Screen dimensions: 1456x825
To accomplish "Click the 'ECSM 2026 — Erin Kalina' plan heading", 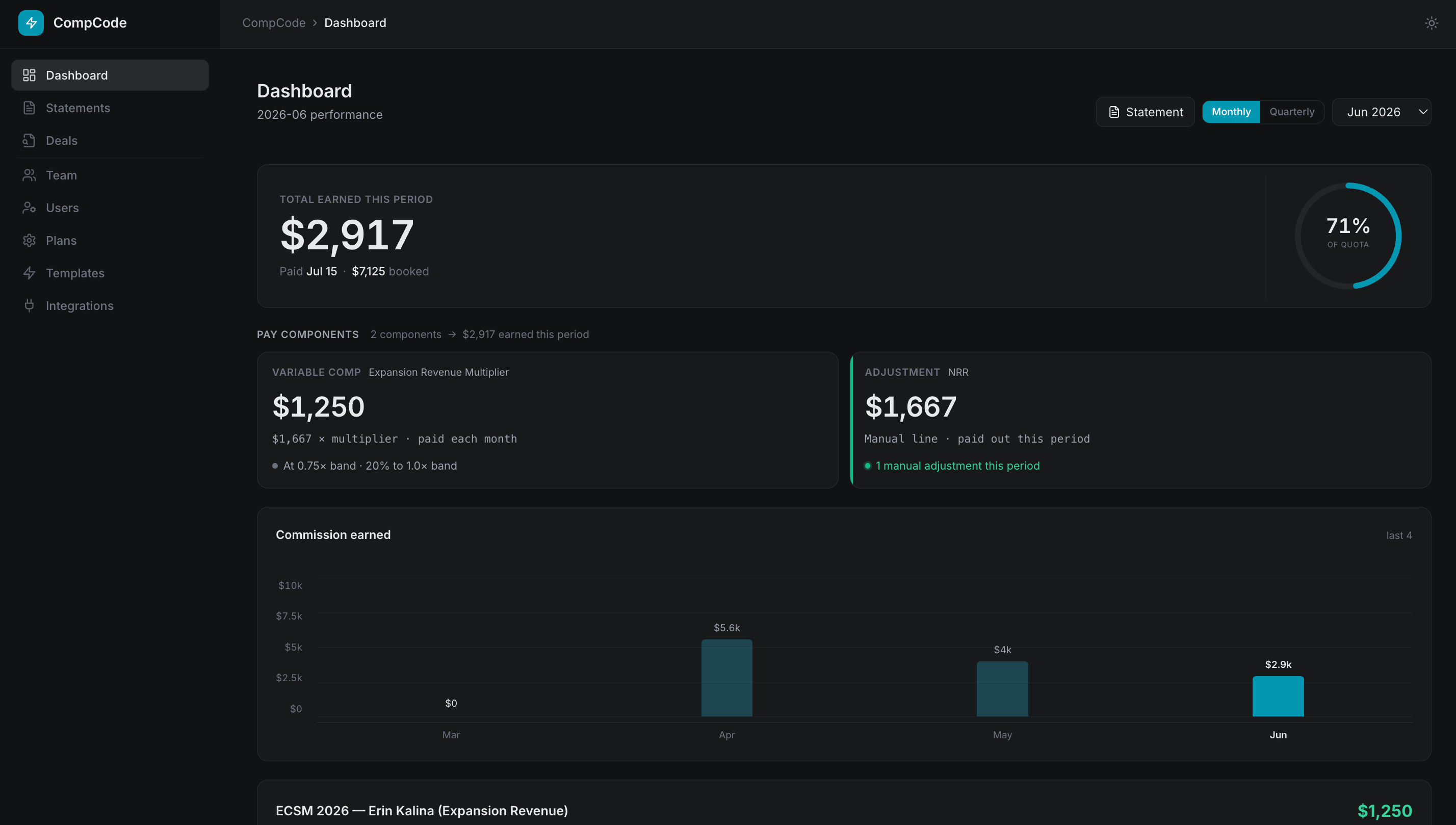I will tap(422, 811).
